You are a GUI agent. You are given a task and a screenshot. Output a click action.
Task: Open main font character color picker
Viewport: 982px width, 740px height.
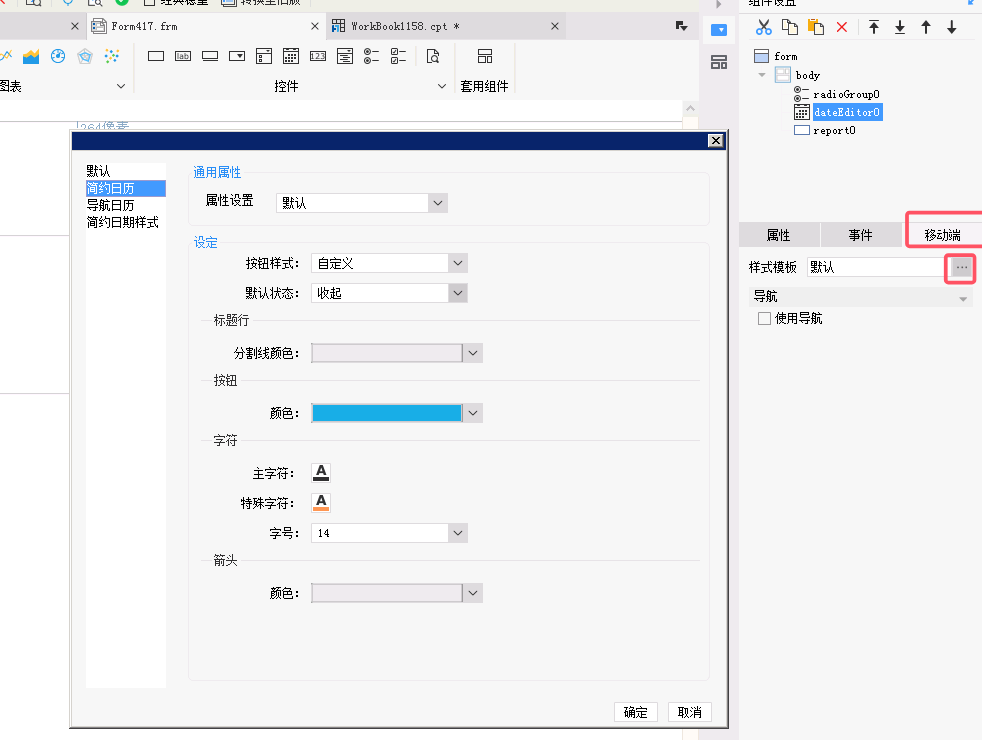[321, 473]
